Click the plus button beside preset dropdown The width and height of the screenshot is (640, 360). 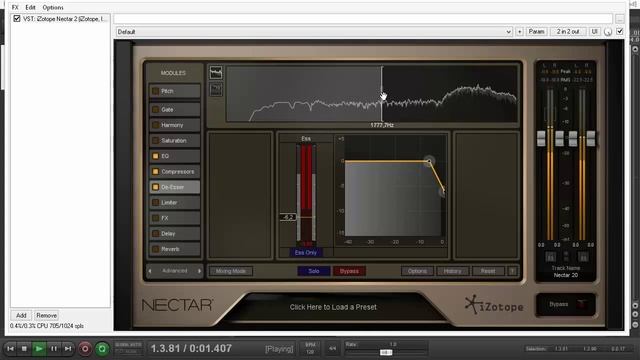tap(519, 31)
